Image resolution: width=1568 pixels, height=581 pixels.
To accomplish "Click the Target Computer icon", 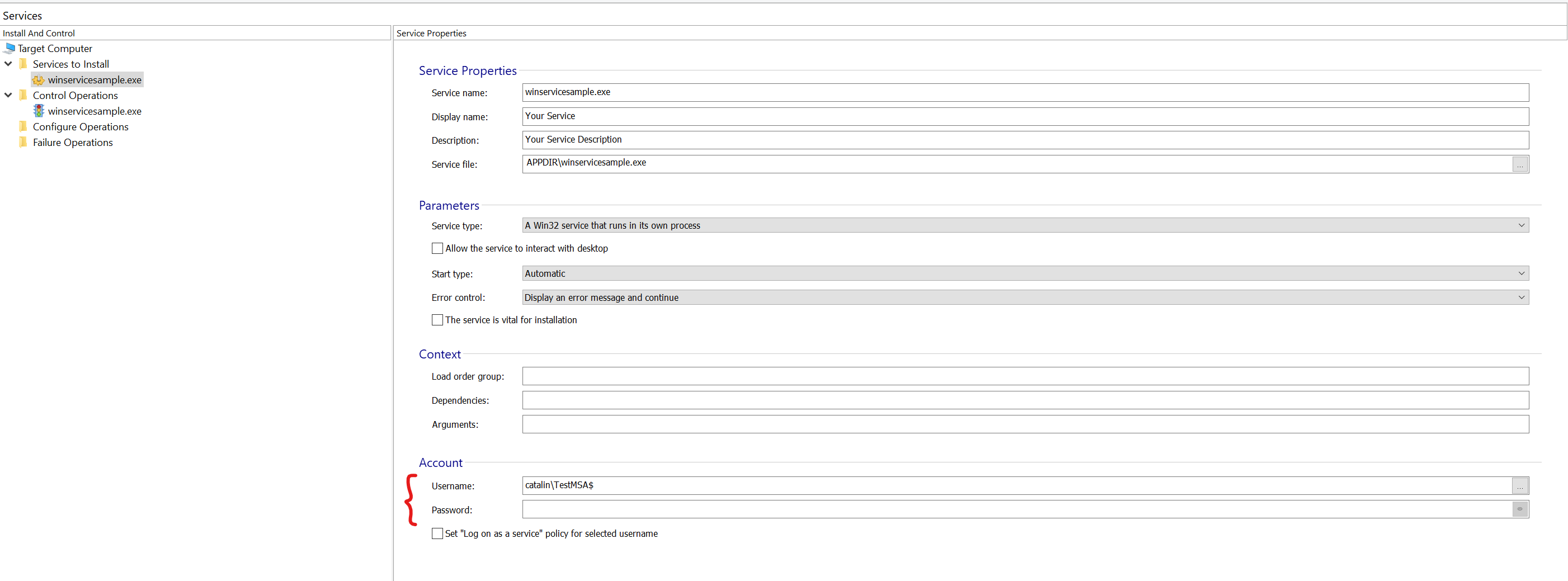I will [x=9, y=48].
